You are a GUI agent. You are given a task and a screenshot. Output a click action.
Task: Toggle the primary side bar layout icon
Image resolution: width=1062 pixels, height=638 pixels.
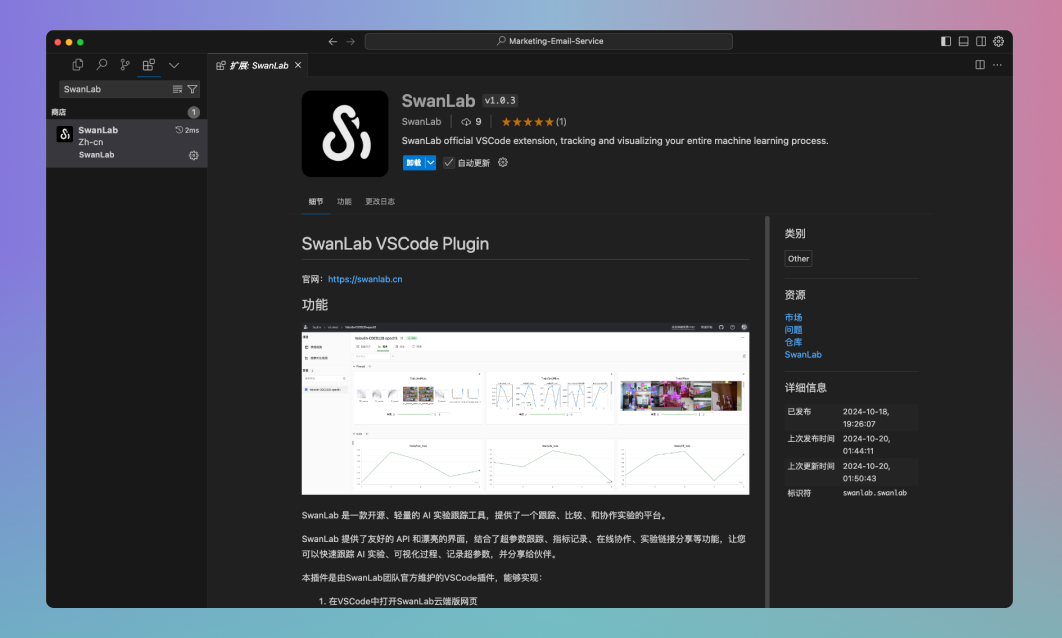click(946, 41)
